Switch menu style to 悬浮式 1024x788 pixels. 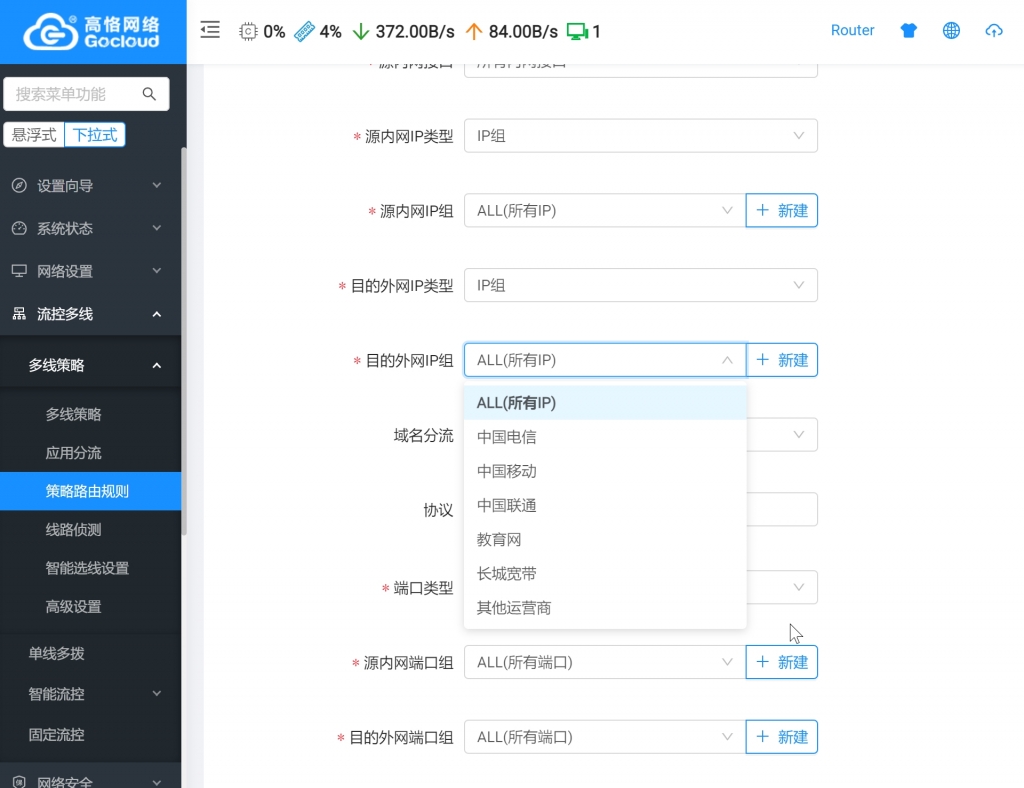tap(34, 135)
